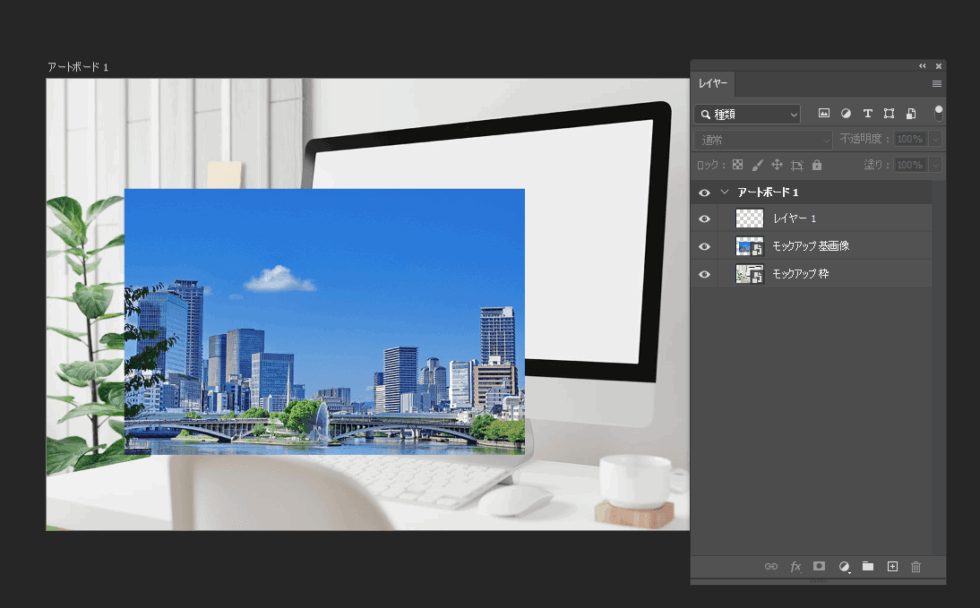Select the モックアップ 基画像 layer thumbnail
Image resolution: width=980 pixels, height=608 pixels.
coord(749,246)
